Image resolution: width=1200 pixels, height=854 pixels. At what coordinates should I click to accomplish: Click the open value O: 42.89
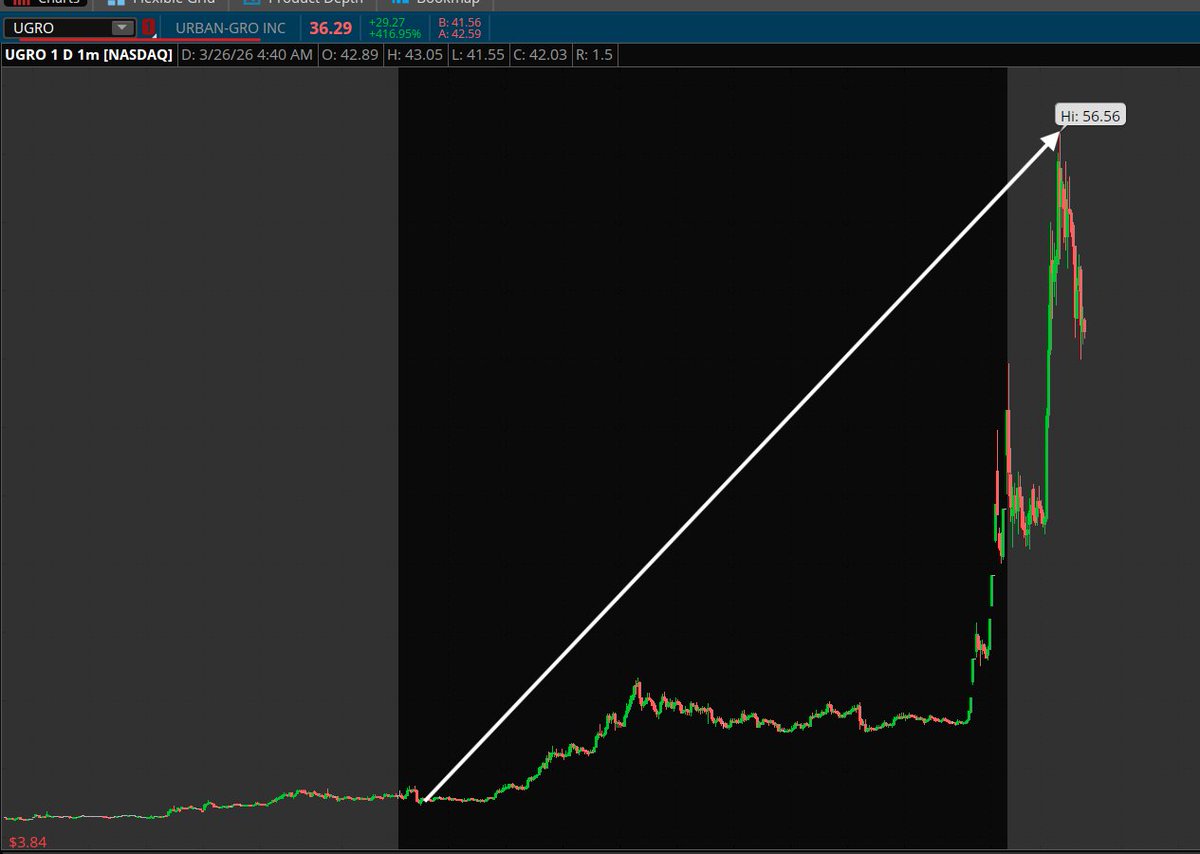[351, 54]
